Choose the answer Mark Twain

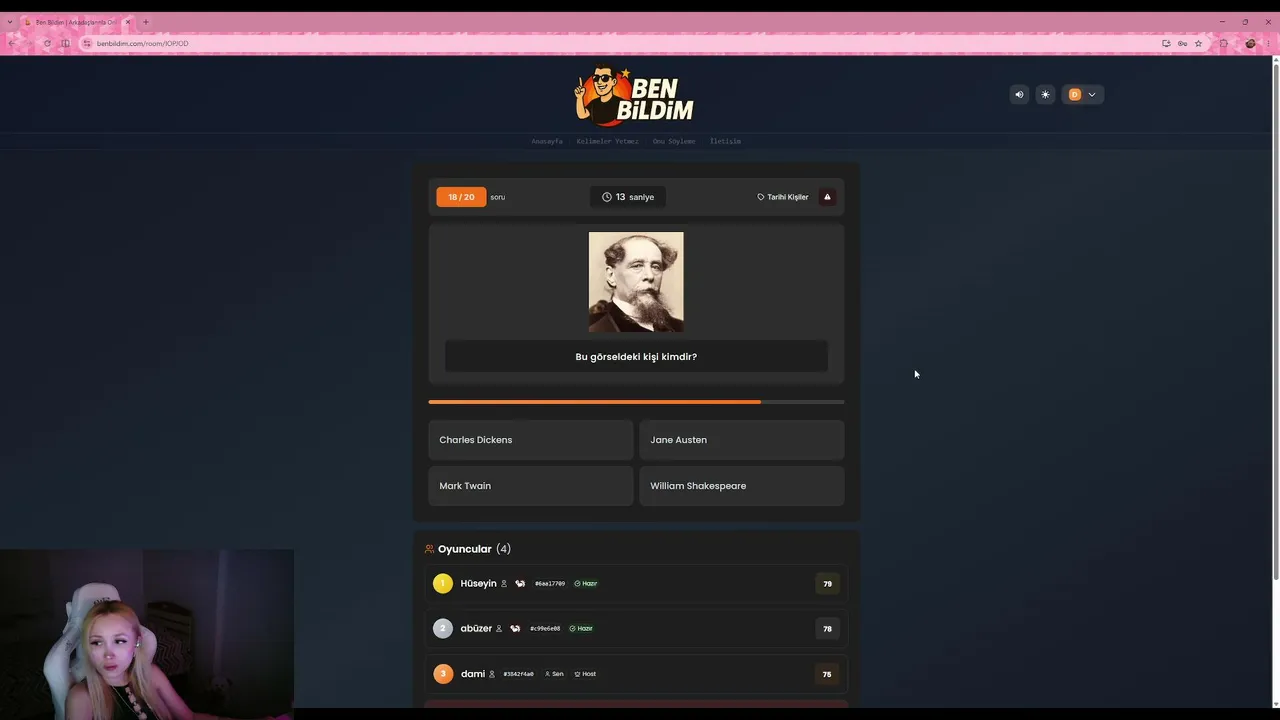[x=531, y=486]
